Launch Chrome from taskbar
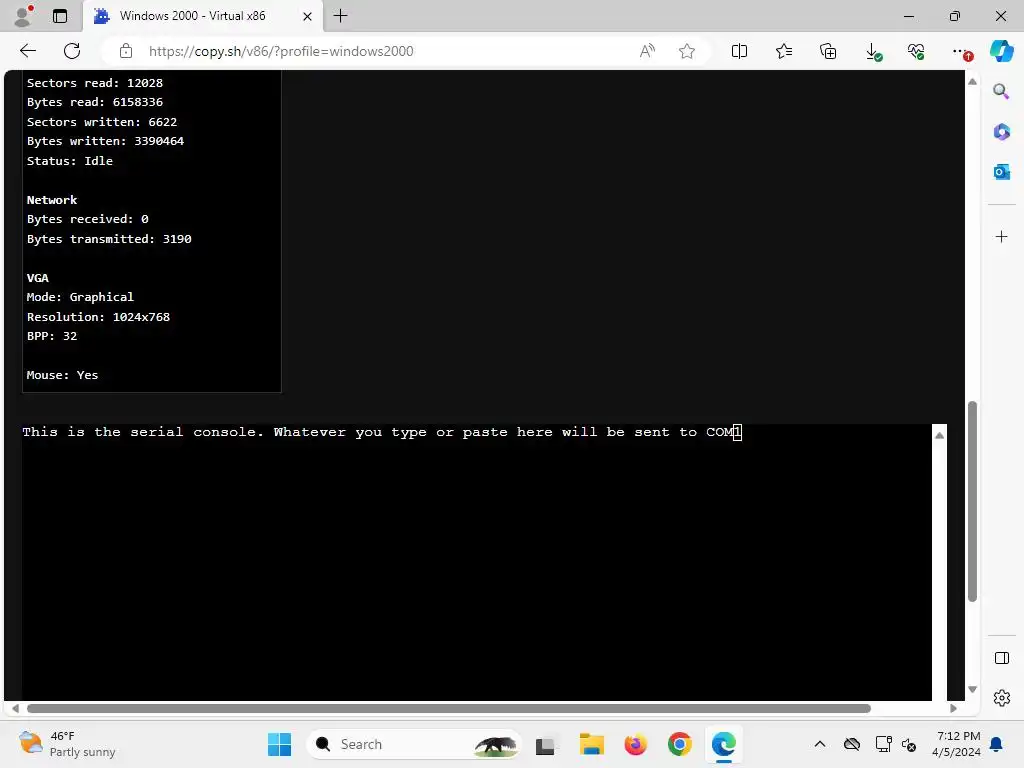Image resolution: width=1024 pixels, height=768 pixels. click(x=680, y=744)
